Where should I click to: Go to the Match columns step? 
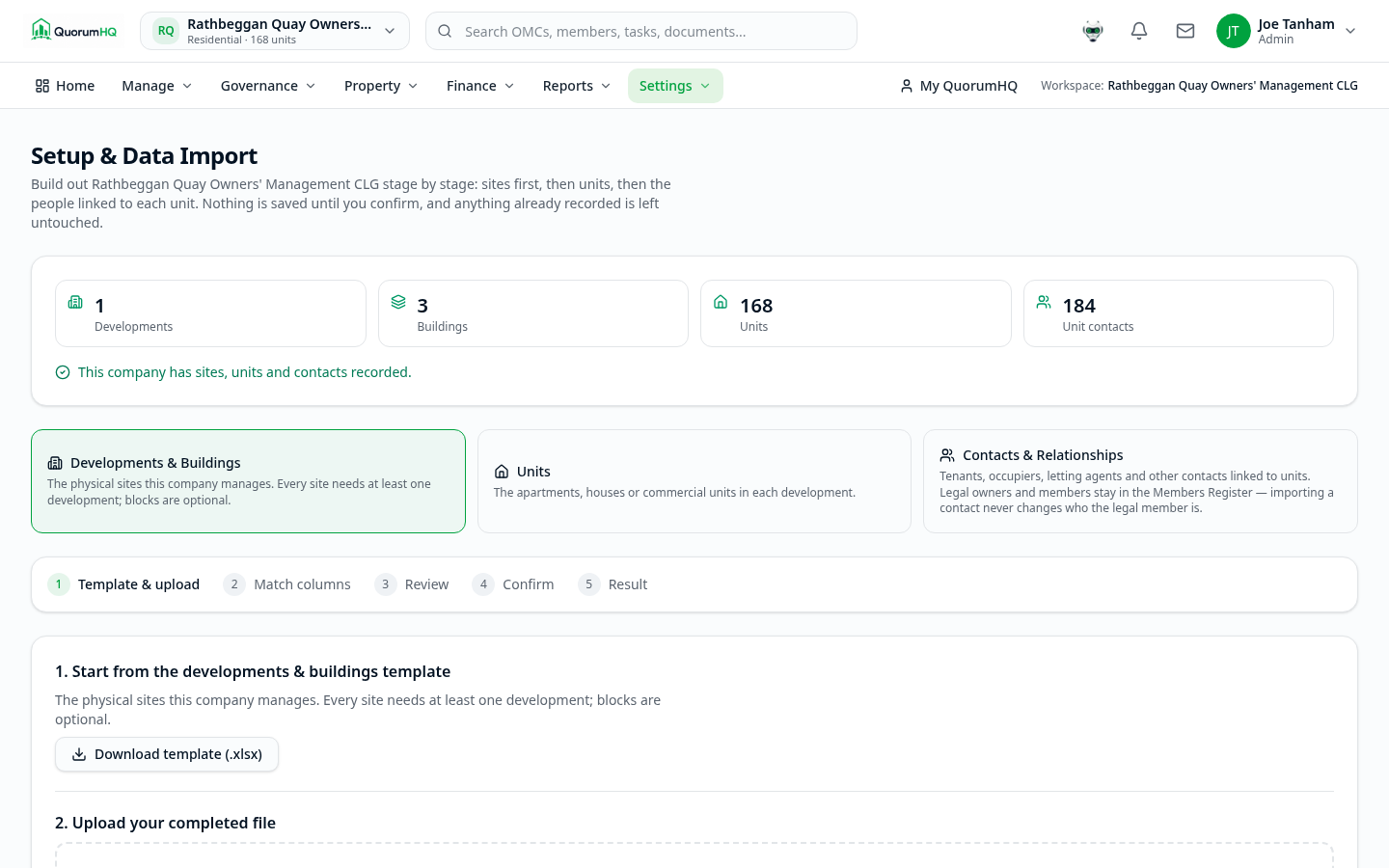286,584
